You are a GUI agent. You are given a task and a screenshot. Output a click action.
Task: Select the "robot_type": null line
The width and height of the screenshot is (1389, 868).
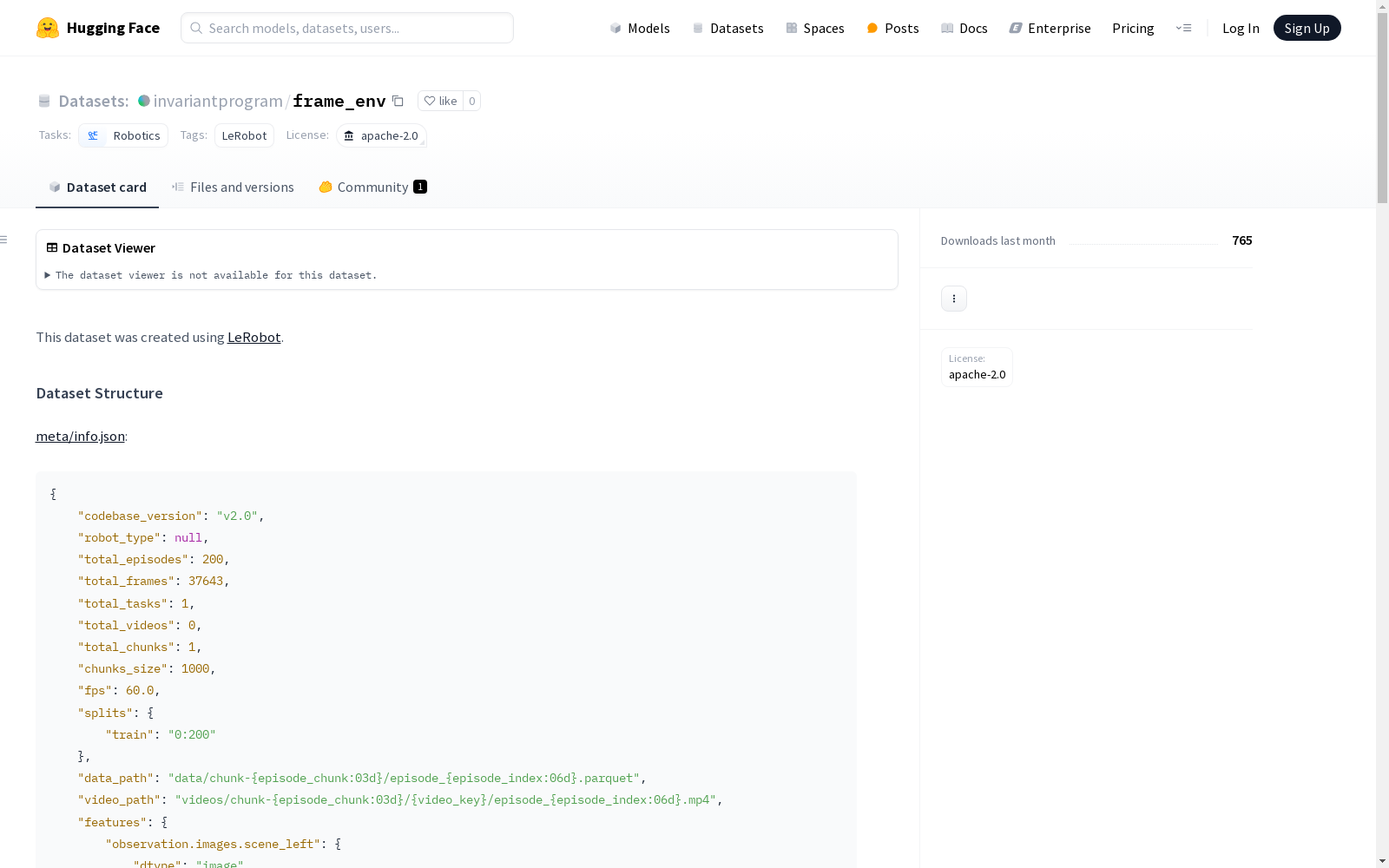point(143,537)
